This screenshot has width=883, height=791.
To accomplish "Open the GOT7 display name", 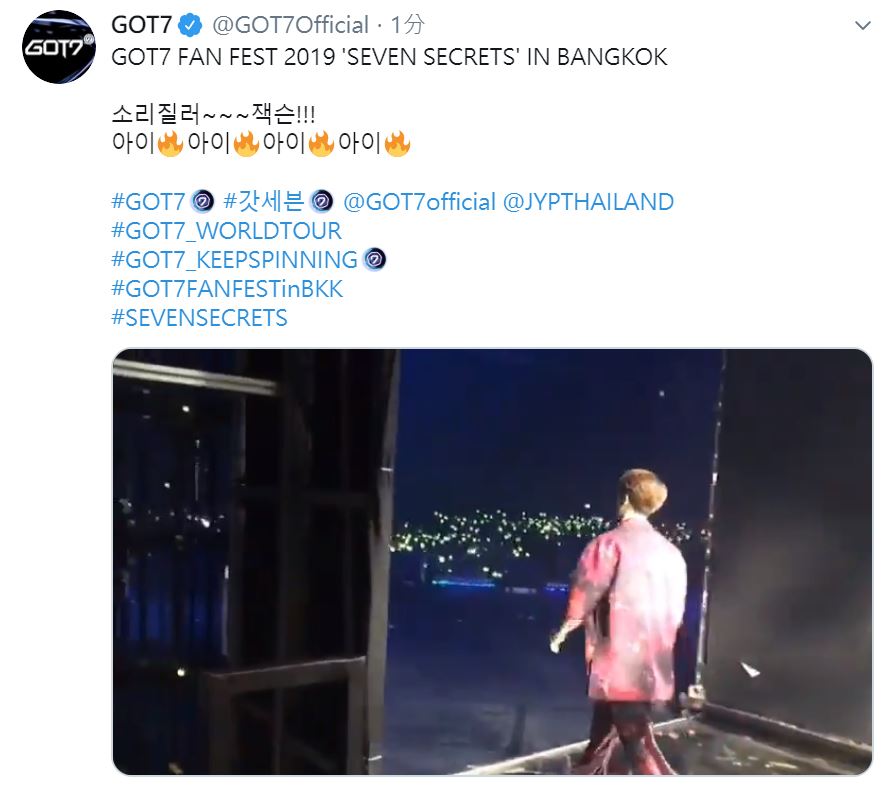I will point(141,25).
